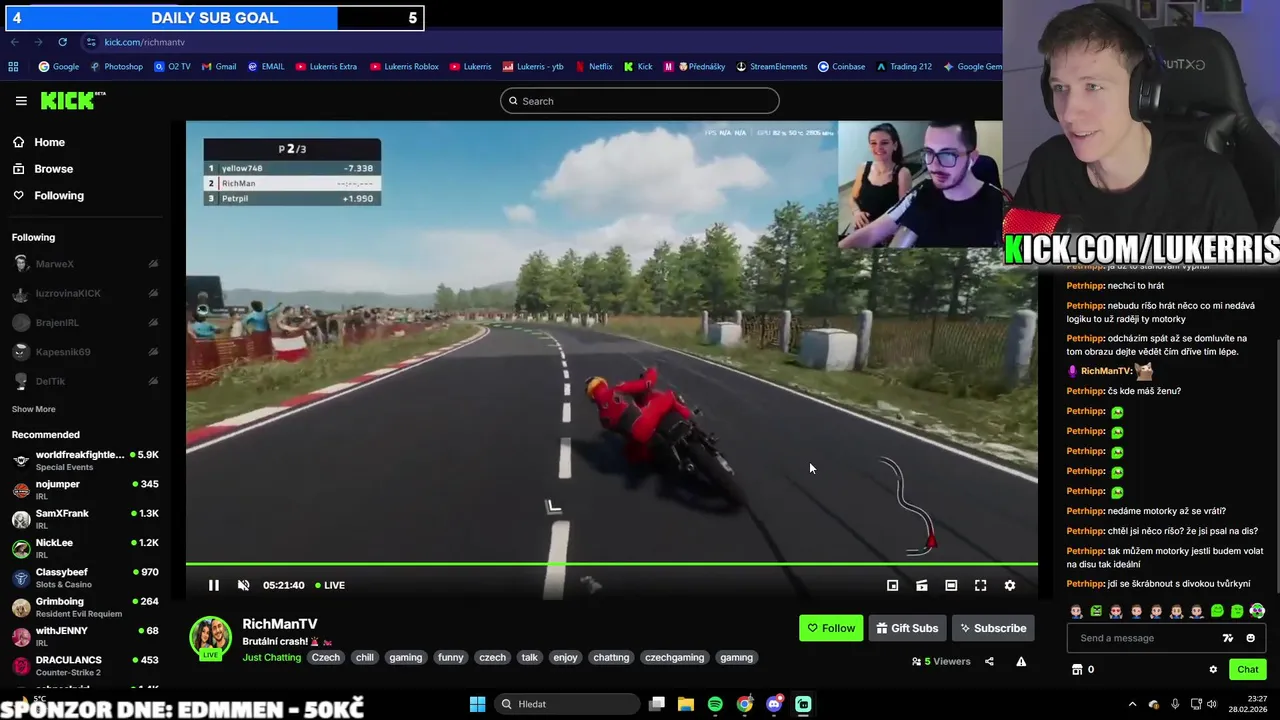Open player settings gear
This screenshot has height=720, width=1280.
tap(1010, 585)
